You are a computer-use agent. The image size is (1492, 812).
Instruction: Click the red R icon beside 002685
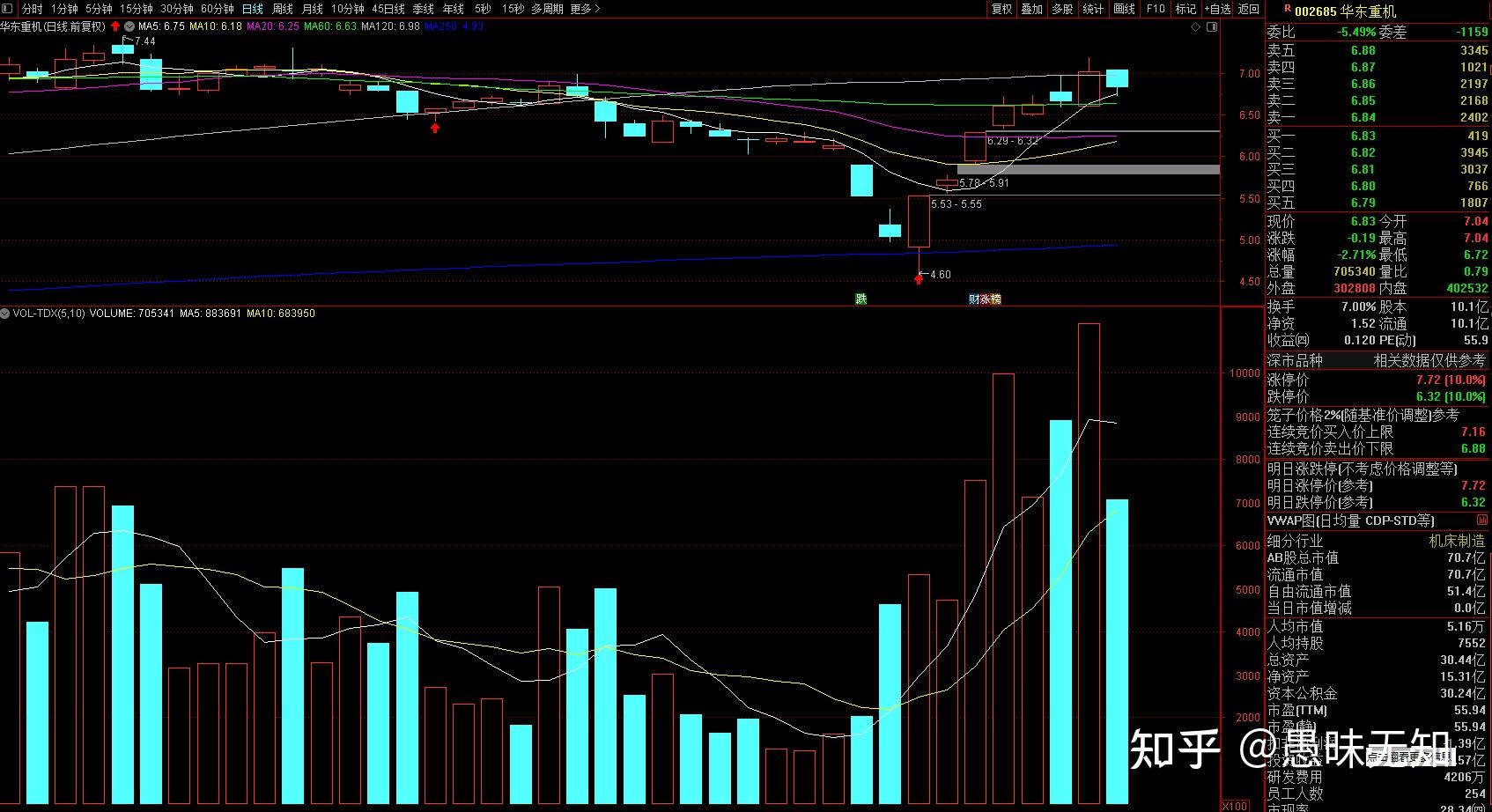point(1288,9)
